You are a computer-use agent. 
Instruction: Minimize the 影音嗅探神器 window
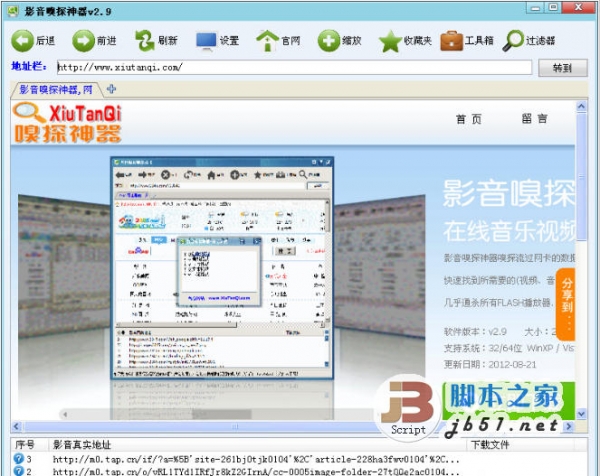536,8
